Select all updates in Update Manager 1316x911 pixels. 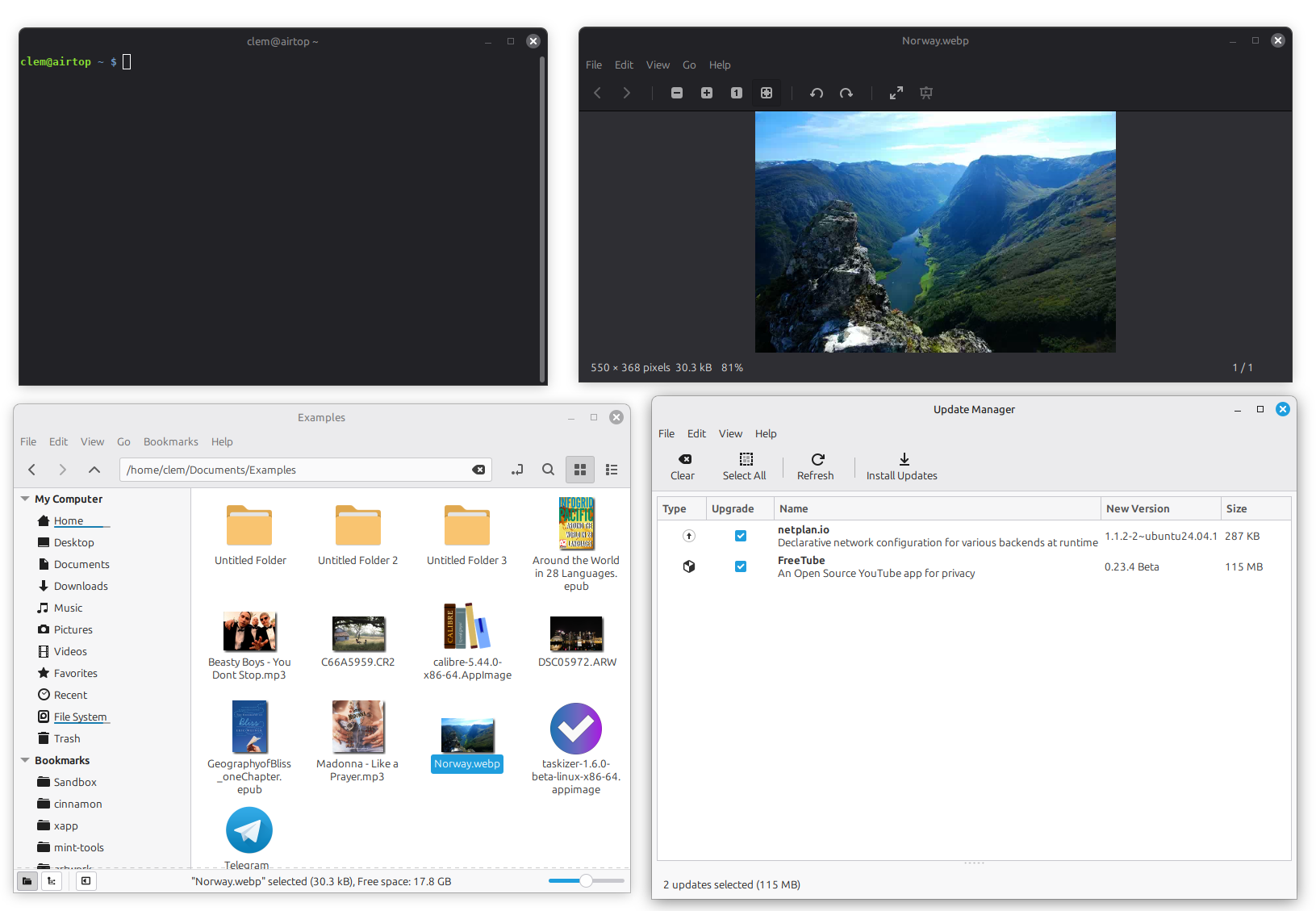click(x=744, y=466)
